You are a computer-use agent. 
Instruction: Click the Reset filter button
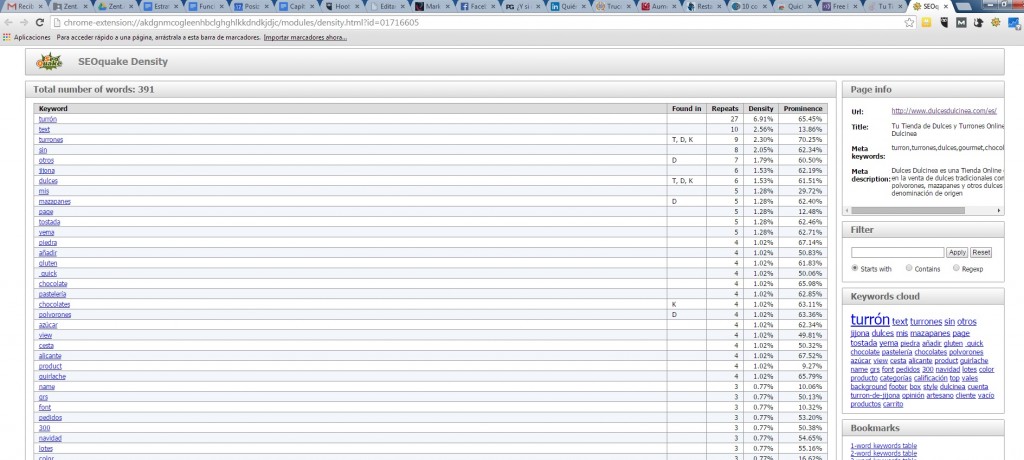[x=981, y=252]
